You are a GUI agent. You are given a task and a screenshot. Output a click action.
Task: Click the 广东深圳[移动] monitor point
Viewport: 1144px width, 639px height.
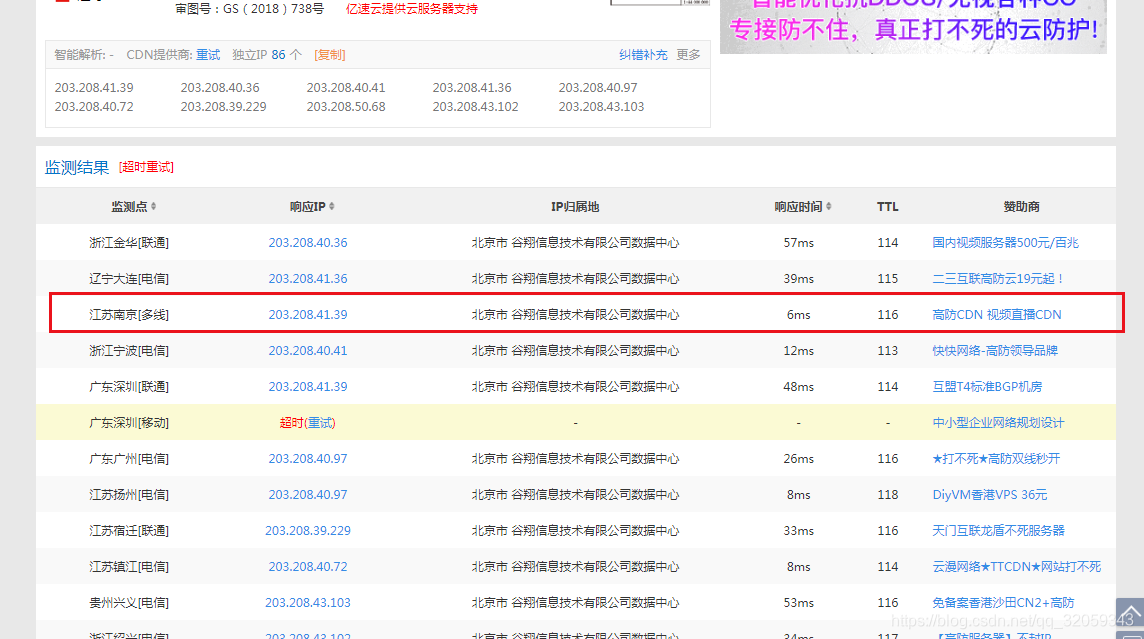(x=129, y=423)
